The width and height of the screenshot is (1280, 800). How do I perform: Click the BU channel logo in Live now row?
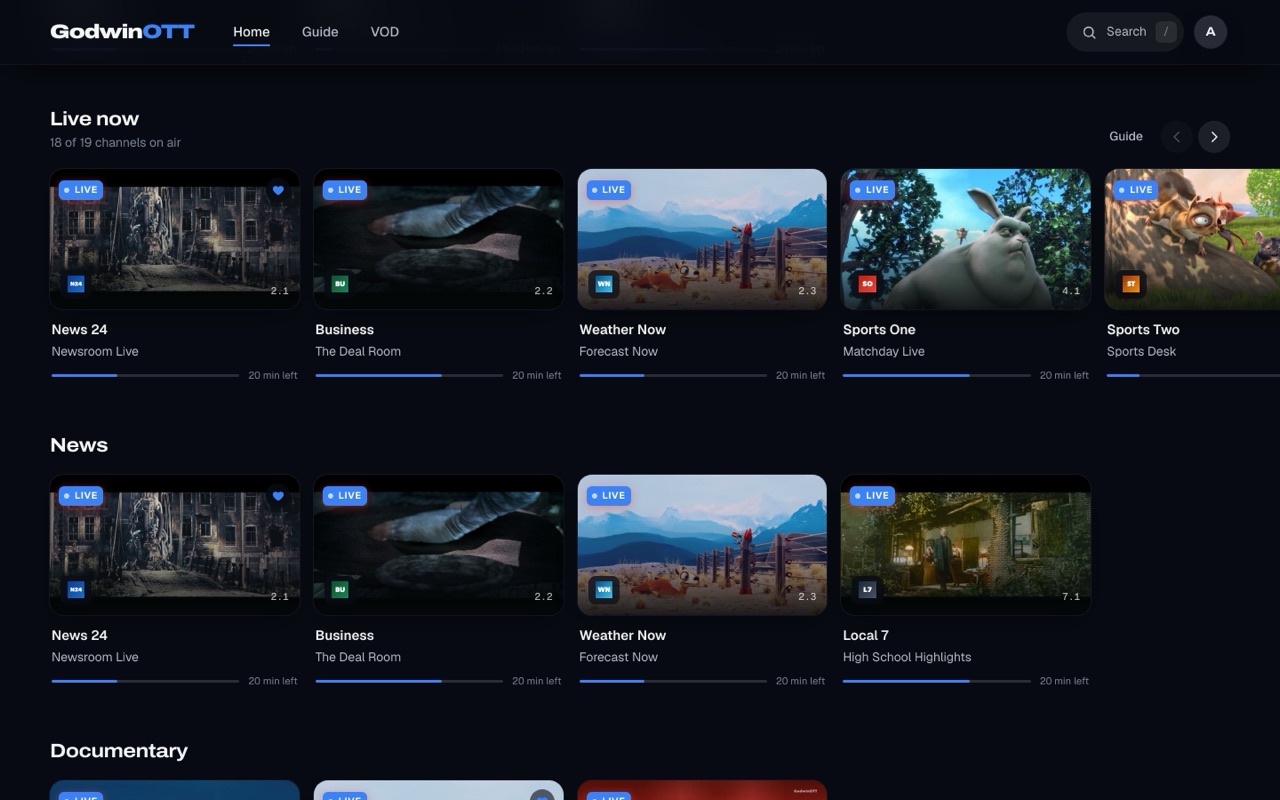pyautogui.click(x=340, y=284)
